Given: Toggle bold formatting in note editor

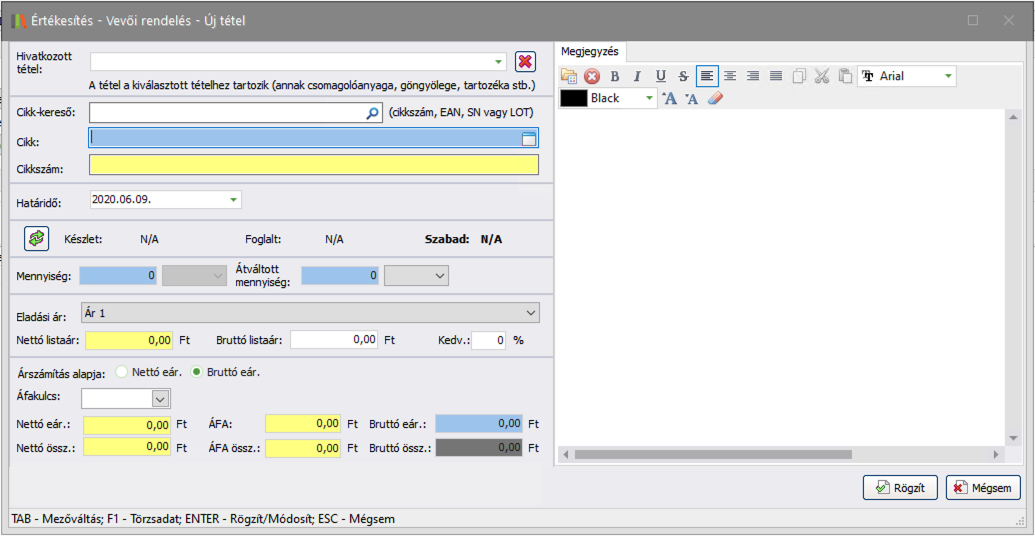Looking at the screenshot, I should click(x=614, y=76).
